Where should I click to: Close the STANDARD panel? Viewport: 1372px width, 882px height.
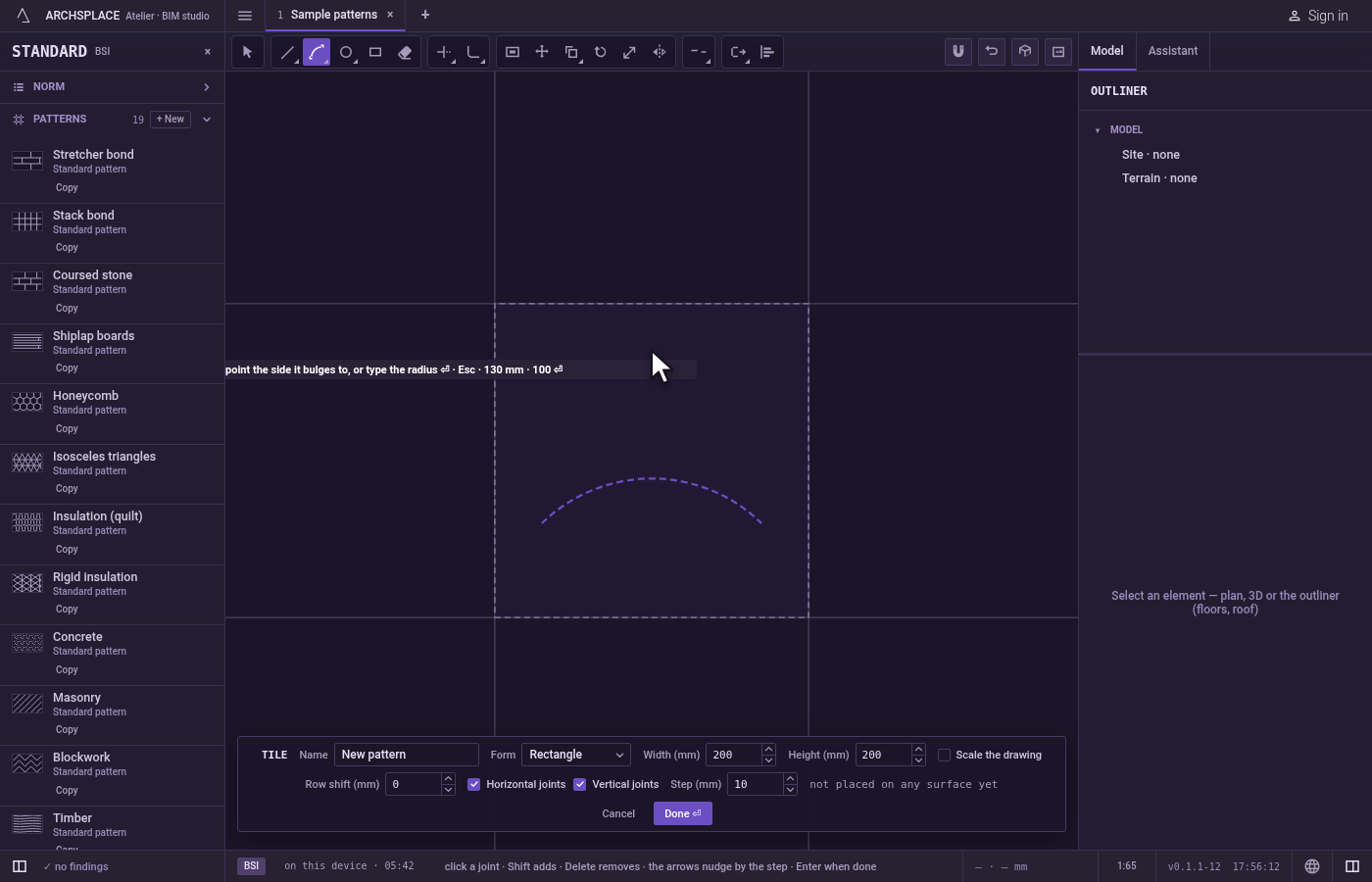(208, 52)
